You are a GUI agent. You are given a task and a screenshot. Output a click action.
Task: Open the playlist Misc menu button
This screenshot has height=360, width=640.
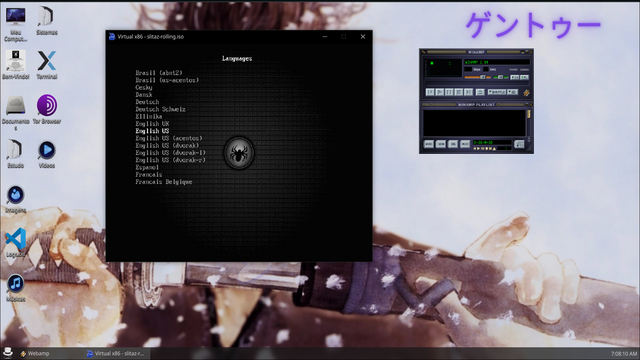click(x=465, y=144)
